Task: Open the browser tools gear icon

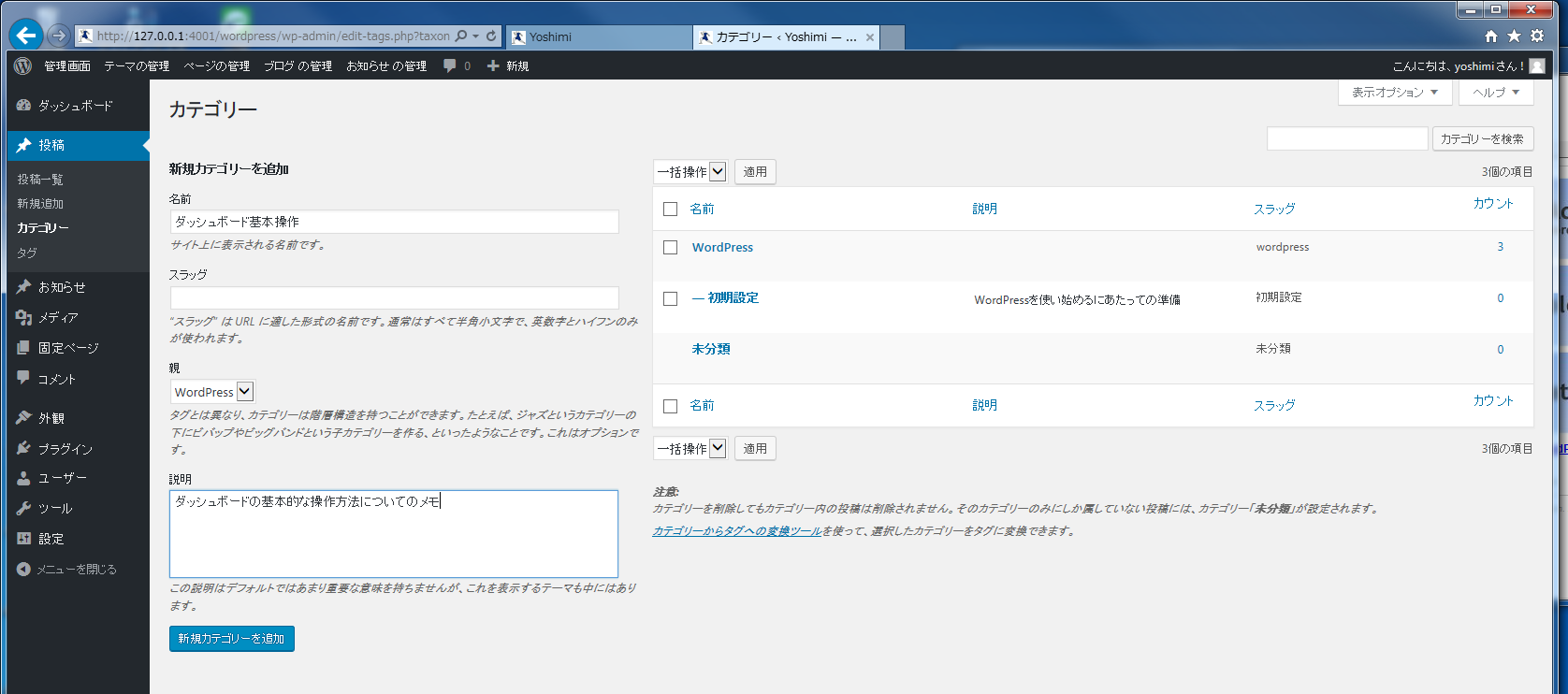Action: tap(1537, 36)
